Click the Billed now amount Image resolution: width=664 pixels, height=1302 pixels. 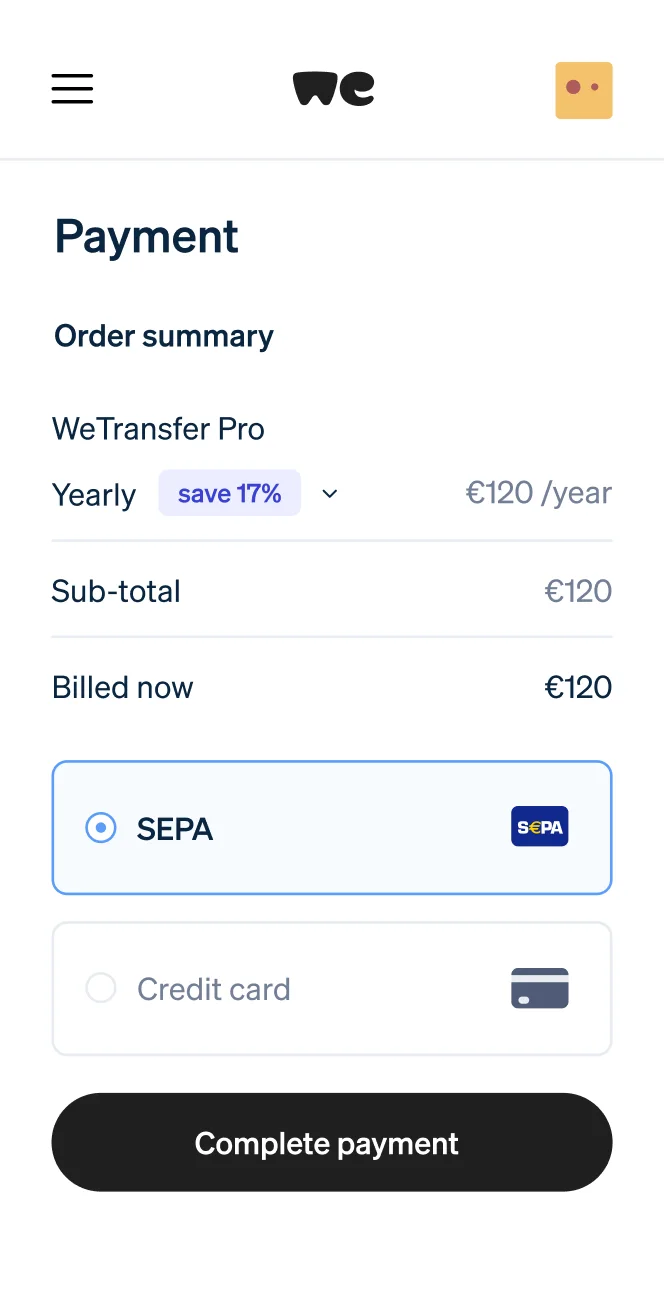coord(578,687)
